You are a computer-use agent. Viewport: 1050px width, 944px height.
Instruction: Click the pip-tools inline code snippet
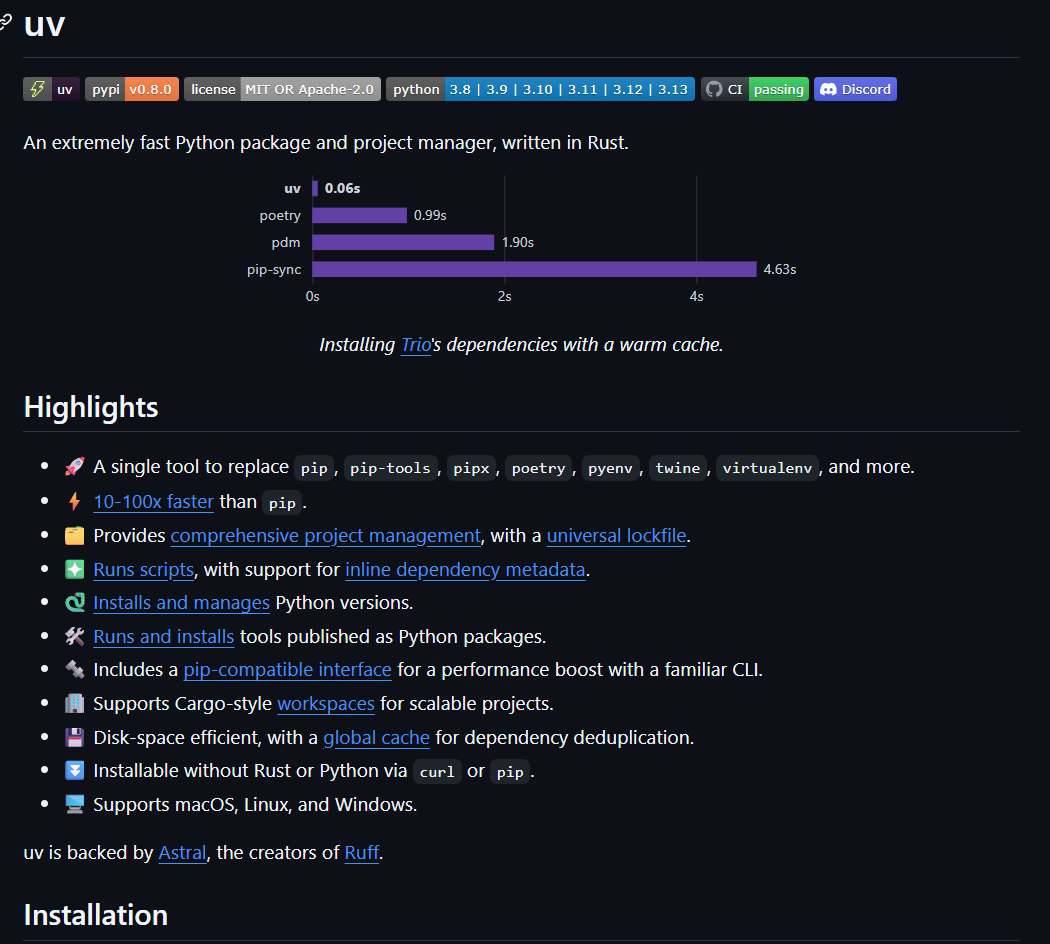click(390, 468)
